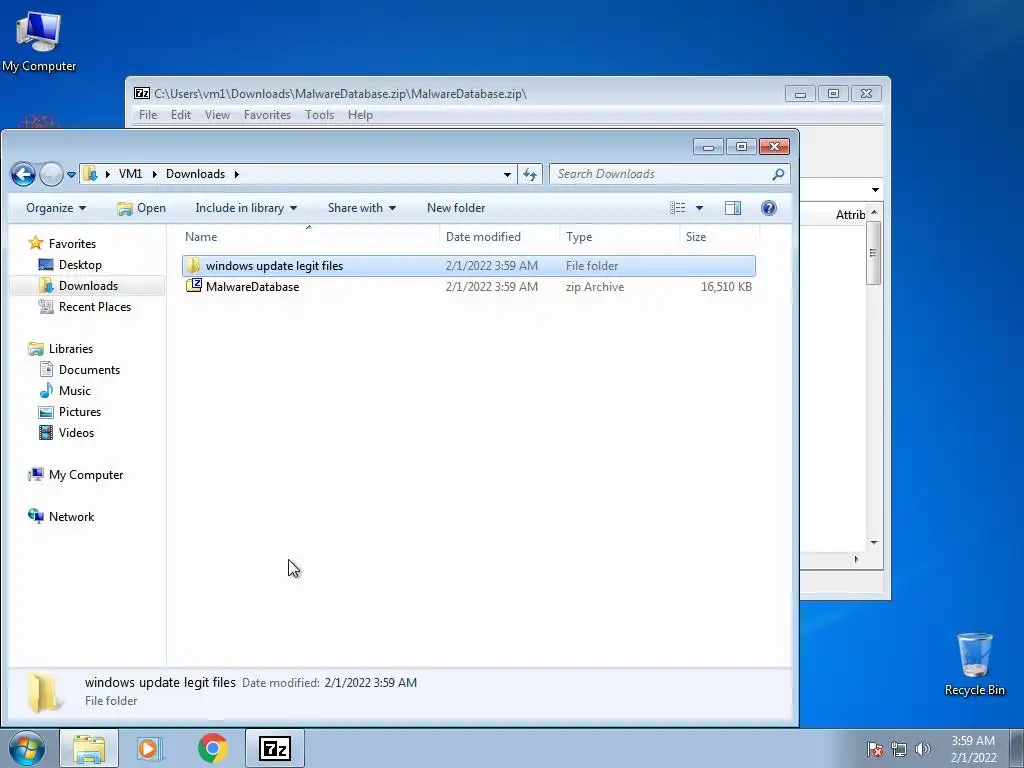This screenshot has height=768, width=1024.
Task: Click the 7-Zip taskbar icon
Action: 274,748
